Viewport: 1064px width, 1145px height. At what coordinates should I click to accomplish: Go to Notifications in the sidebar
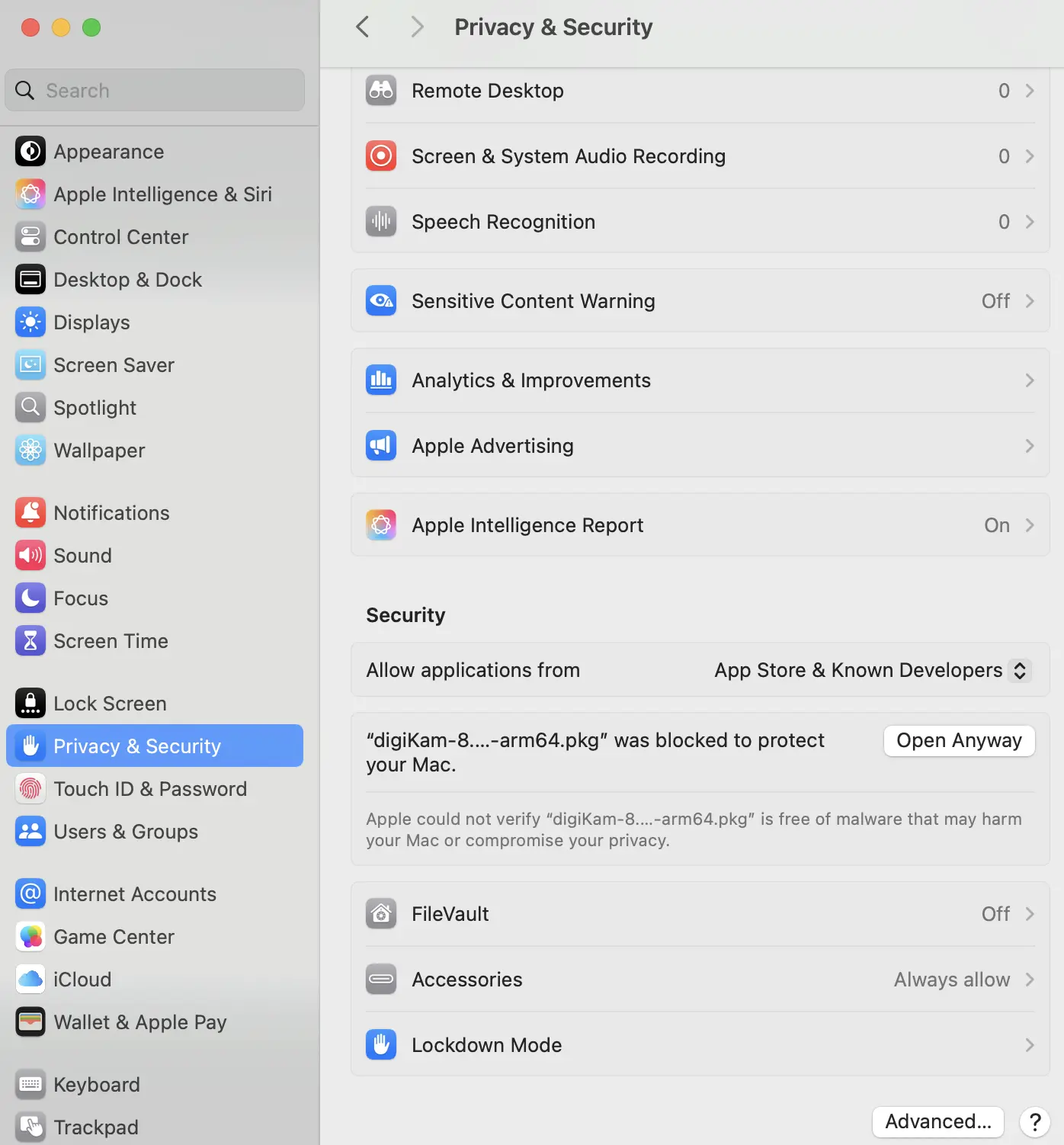point(111,513)
